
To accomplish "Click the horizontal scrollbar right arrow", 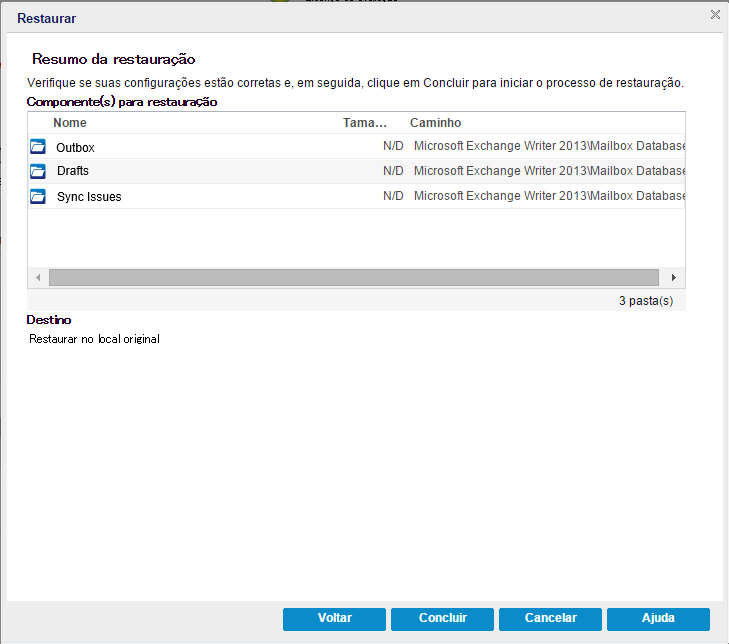I will [x=673, y=278].
